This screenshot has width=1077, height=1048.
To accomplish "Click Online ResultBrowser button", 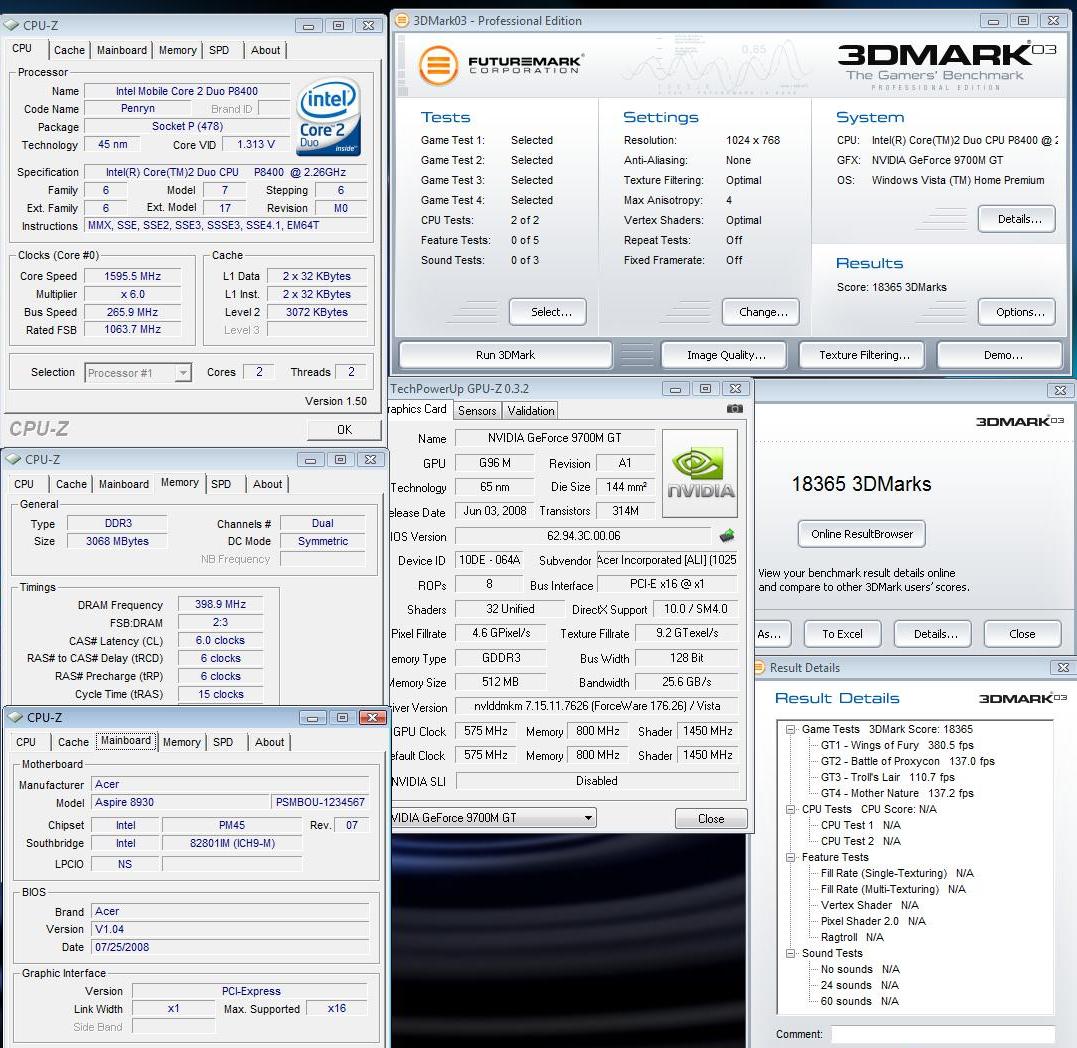I will tap(862, 534).
